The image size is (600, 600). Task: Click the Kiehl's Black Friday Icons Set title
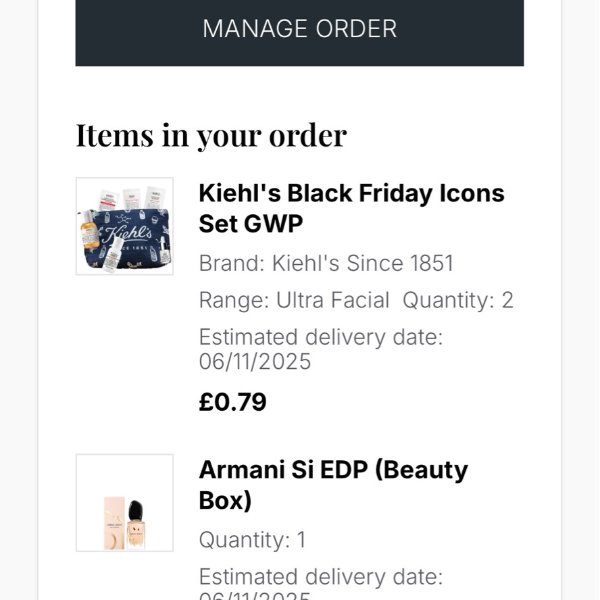pos(351,194)
